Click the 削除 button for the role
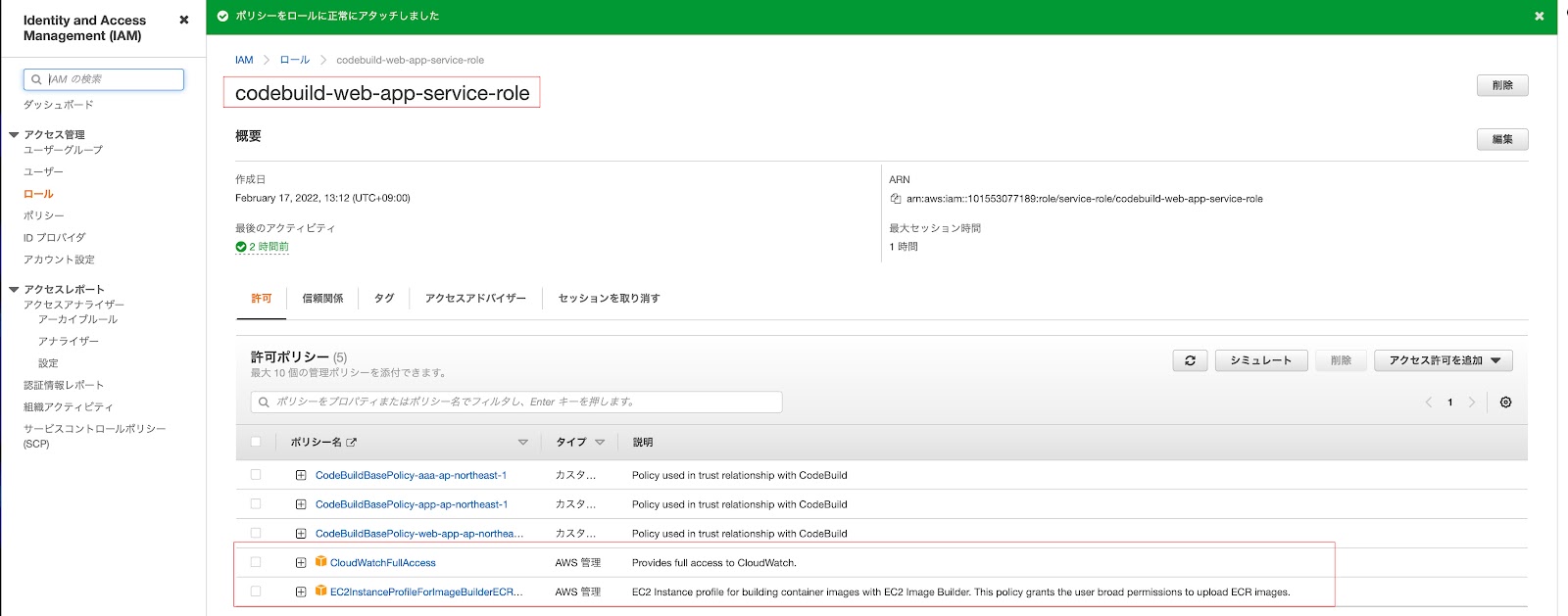This screenshot has height=616, width=1568. [x=1502, y=85]
